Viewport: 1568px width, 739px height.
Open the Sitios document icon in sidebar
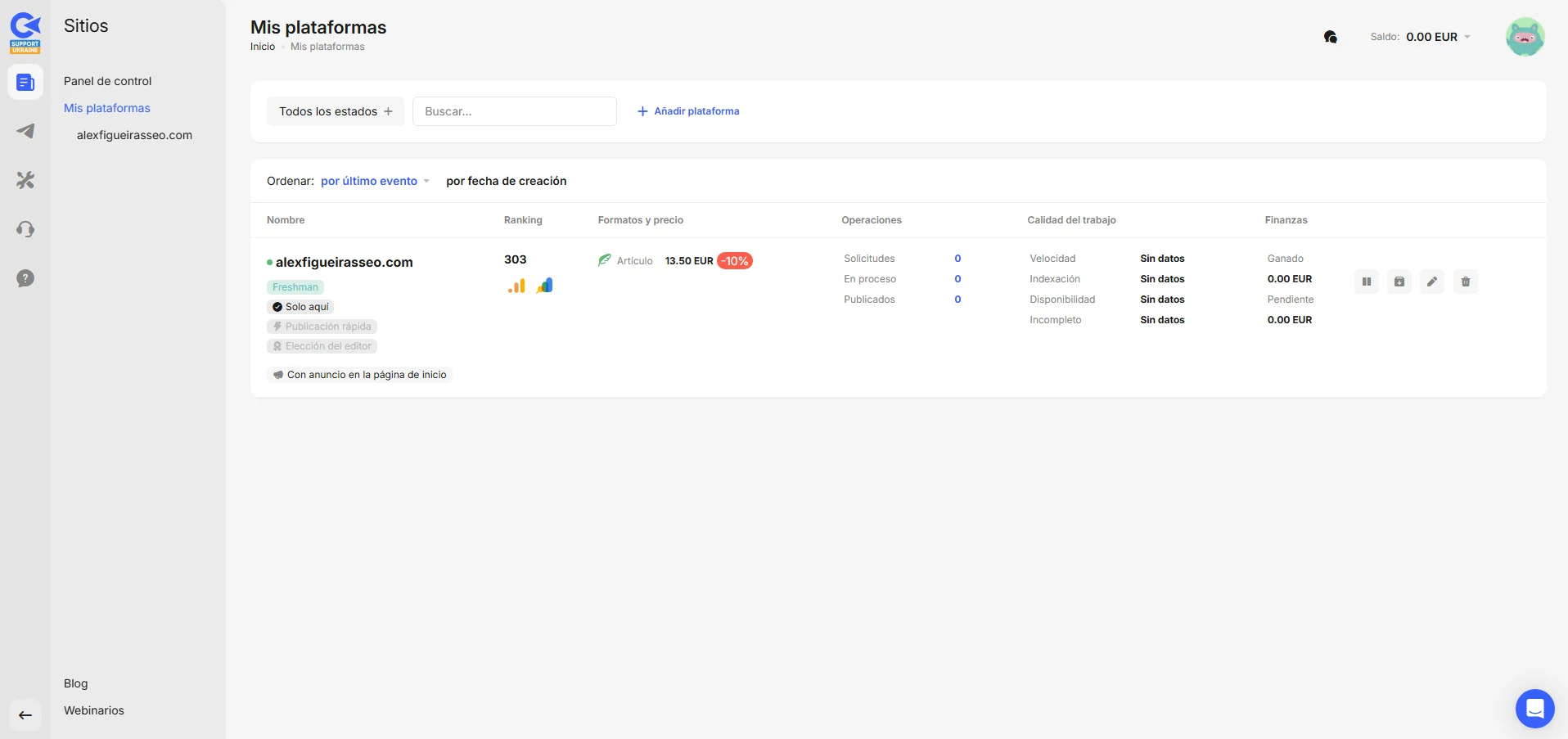click(25, 82)
